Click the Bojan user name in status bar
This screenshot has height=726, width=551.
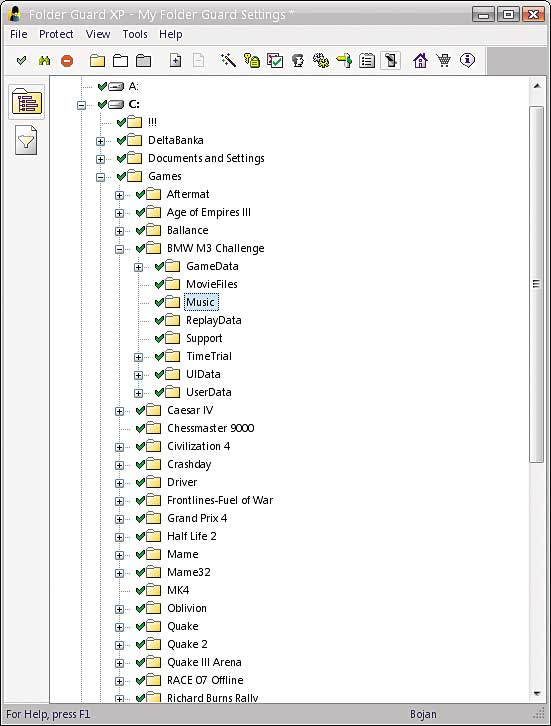coord(423,714)
